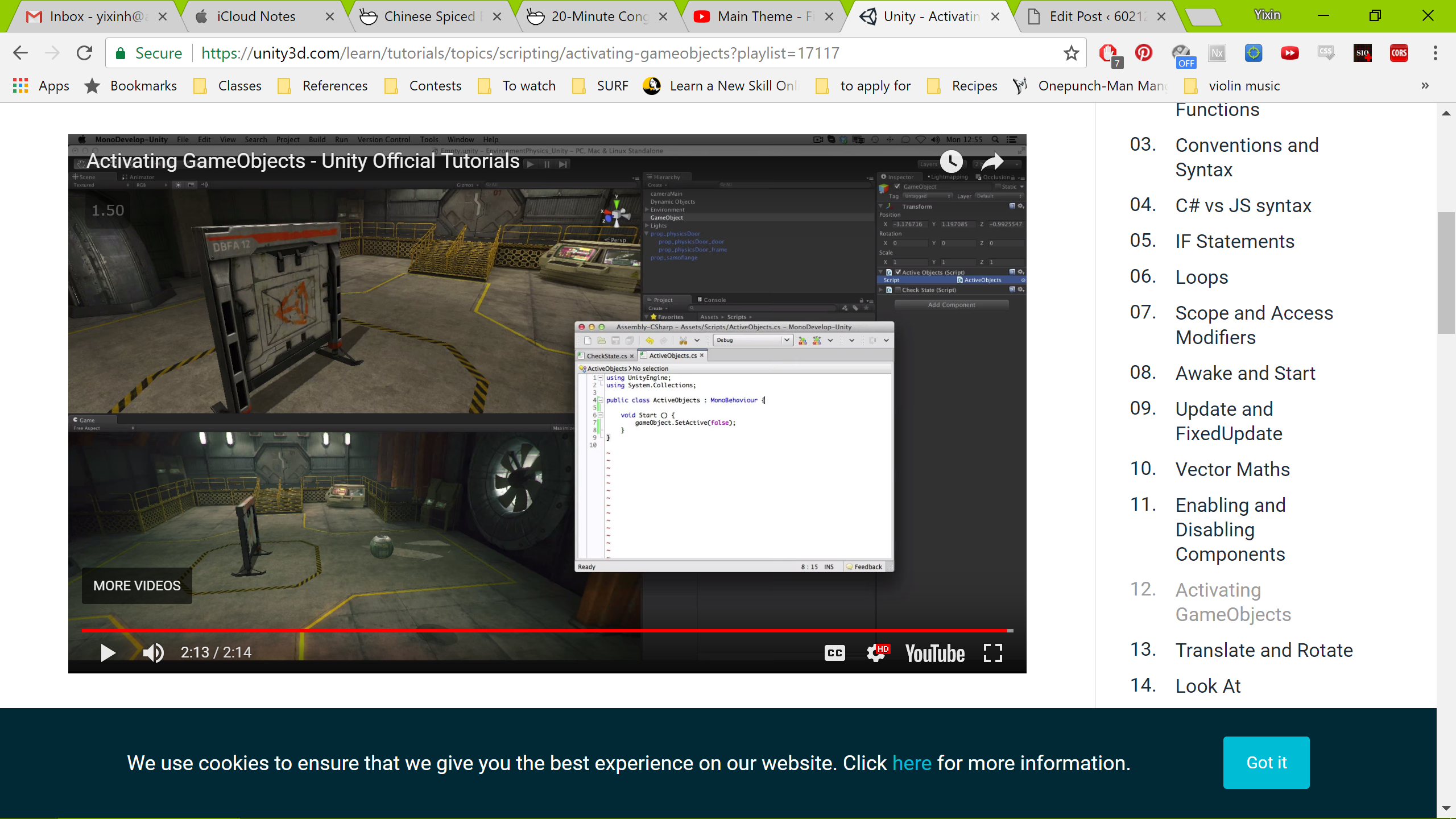The width and height of the screenshot is (1456, 819).
Task: Click the 'here' cookie information link
Action: (912, 763)
